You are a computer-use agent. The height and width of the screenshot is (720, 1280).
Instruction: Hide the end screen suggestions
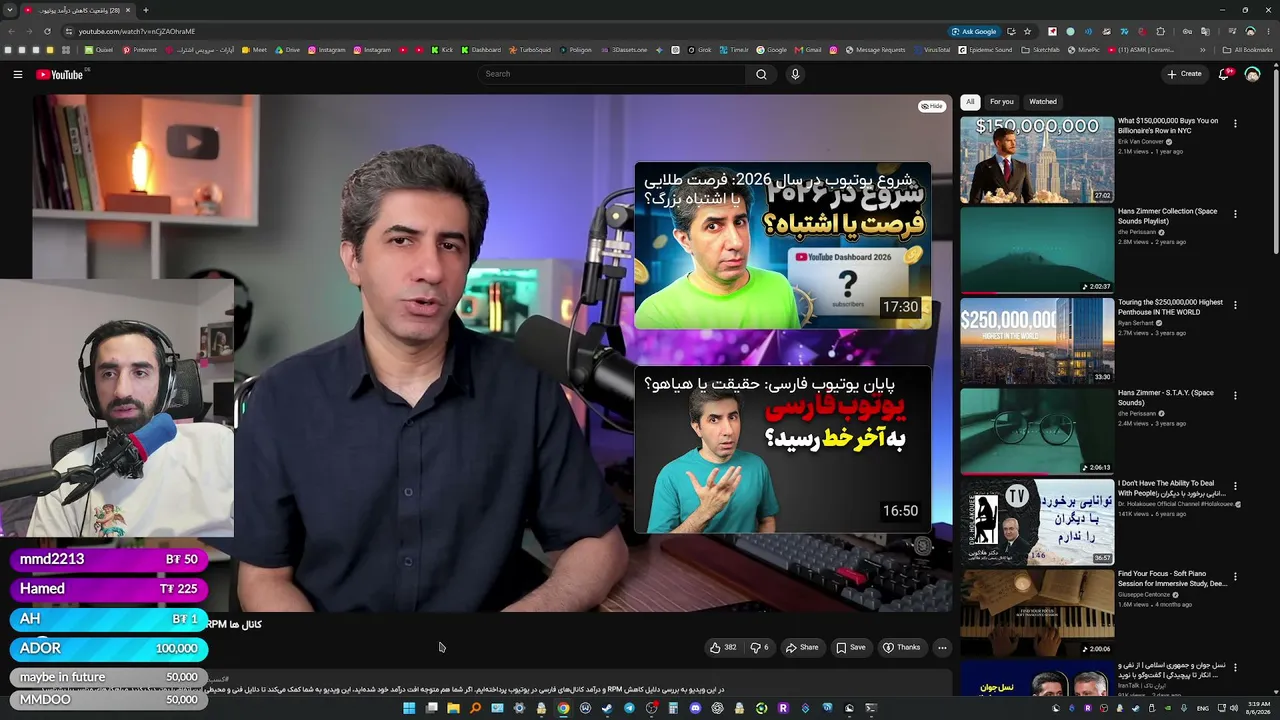tap(932, 106)
